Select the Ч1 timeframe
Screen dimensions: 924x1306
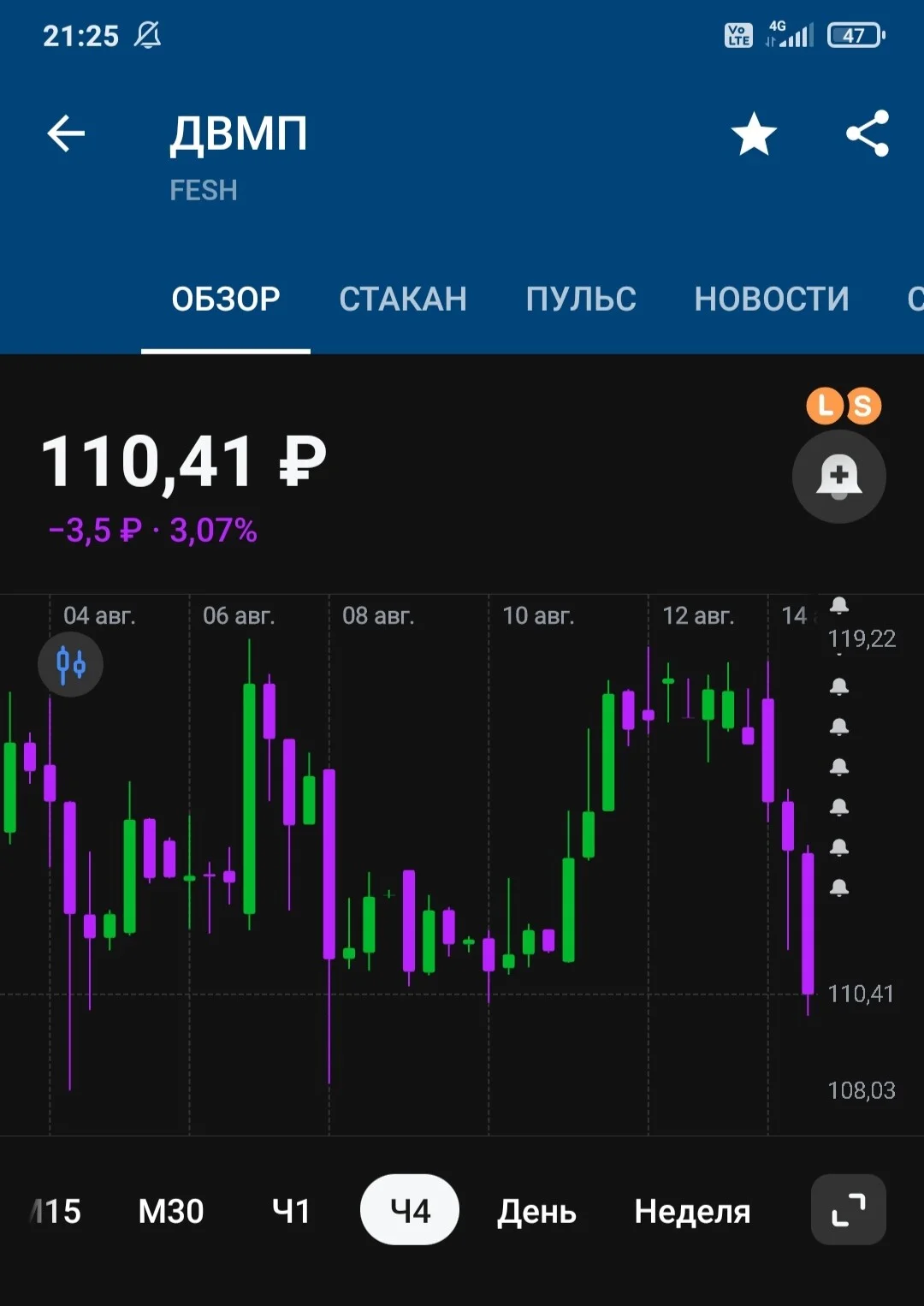[291, 1211]
